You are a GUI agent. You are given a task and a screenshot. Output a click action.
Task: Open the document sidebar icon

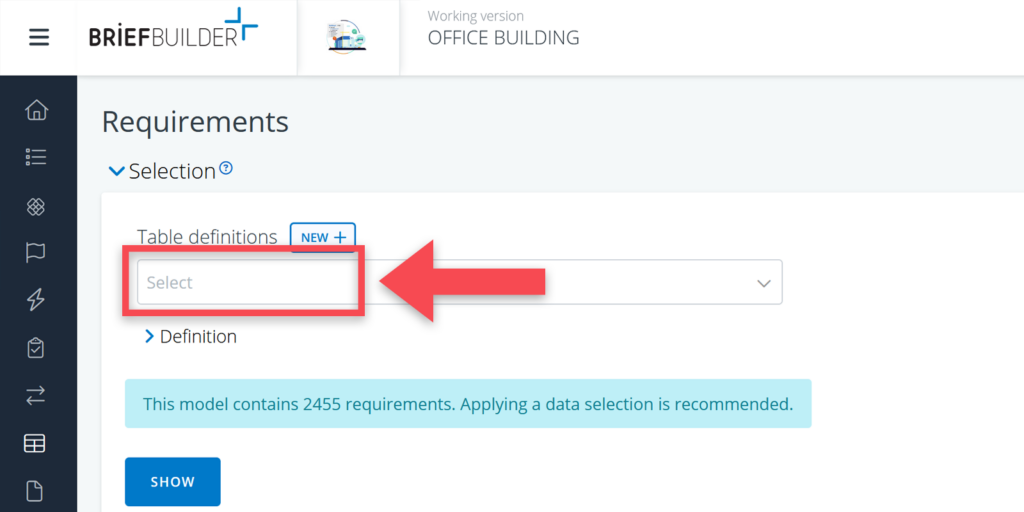[x=36, y=490]
